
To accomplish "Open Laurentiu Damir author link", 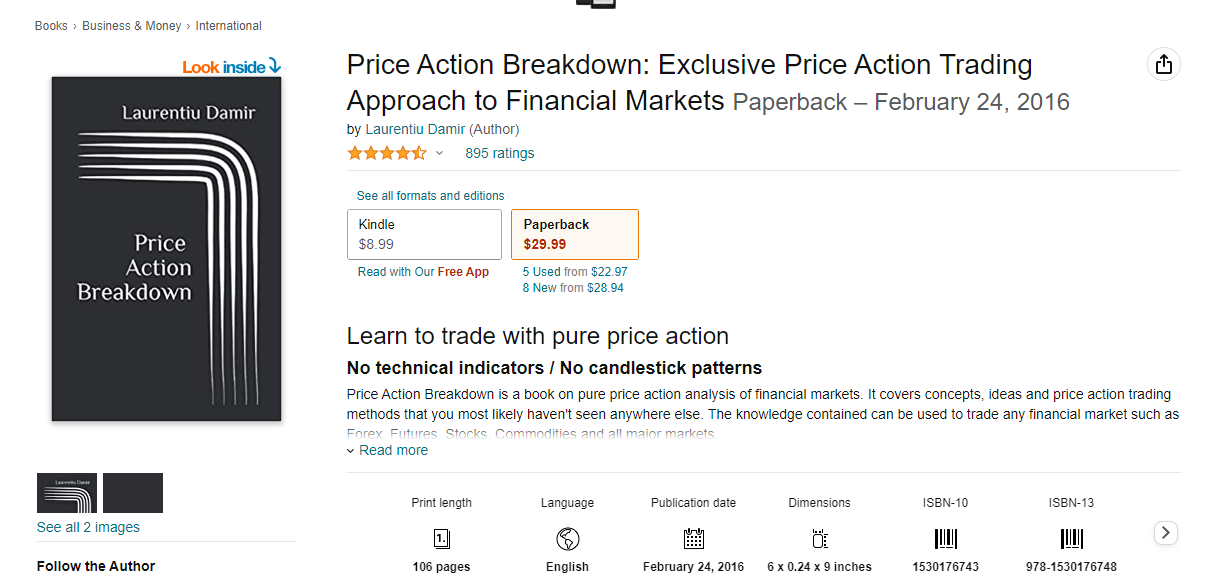I will click(414, 129).
